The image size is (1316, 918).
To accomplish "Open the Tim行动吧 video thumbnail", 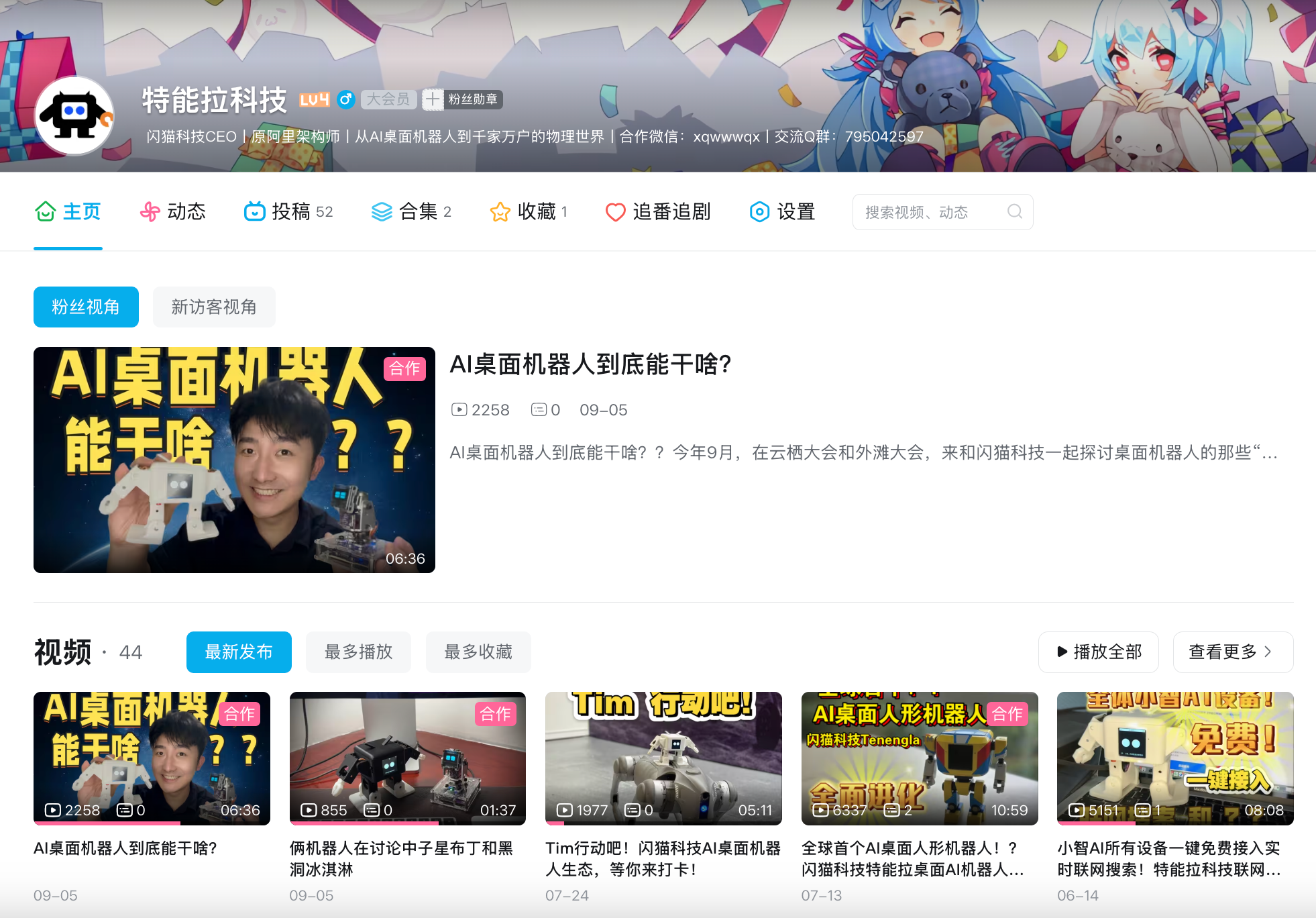I will click(x=663, y=758).
